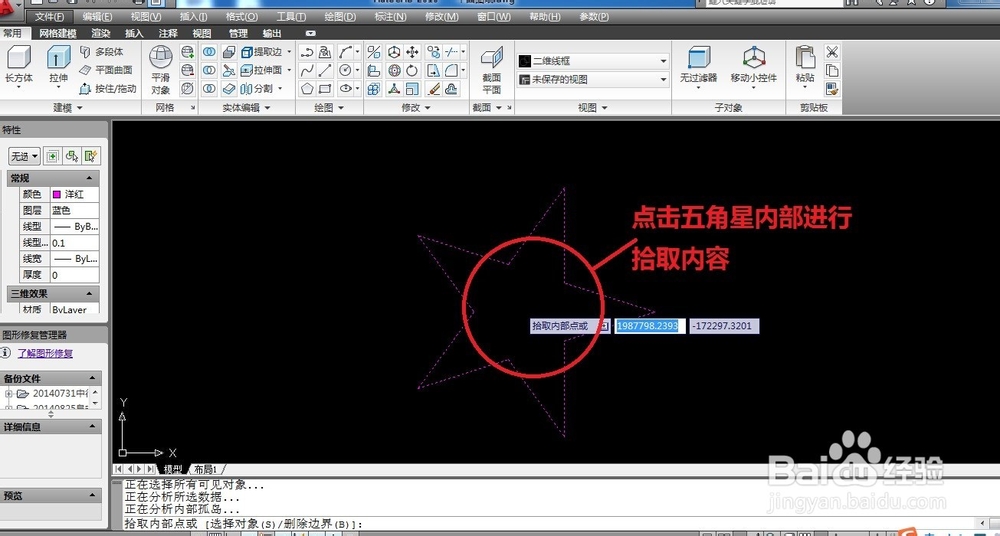Click the 线型比例 value 0.1 field

click(75, 242)
